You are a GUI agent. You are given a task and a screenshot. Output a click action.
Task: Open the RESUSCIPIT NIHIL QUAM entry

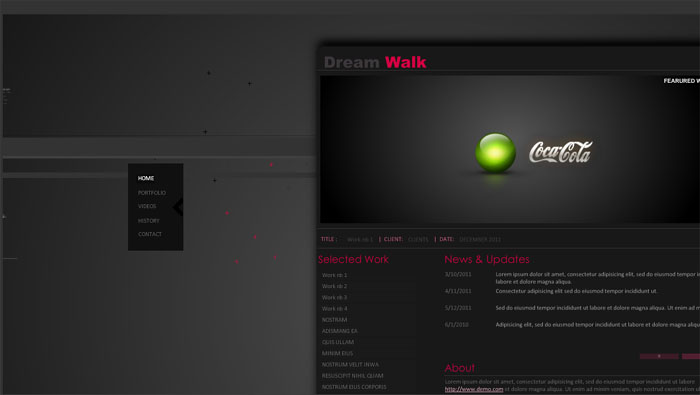(x=353, y=375)
